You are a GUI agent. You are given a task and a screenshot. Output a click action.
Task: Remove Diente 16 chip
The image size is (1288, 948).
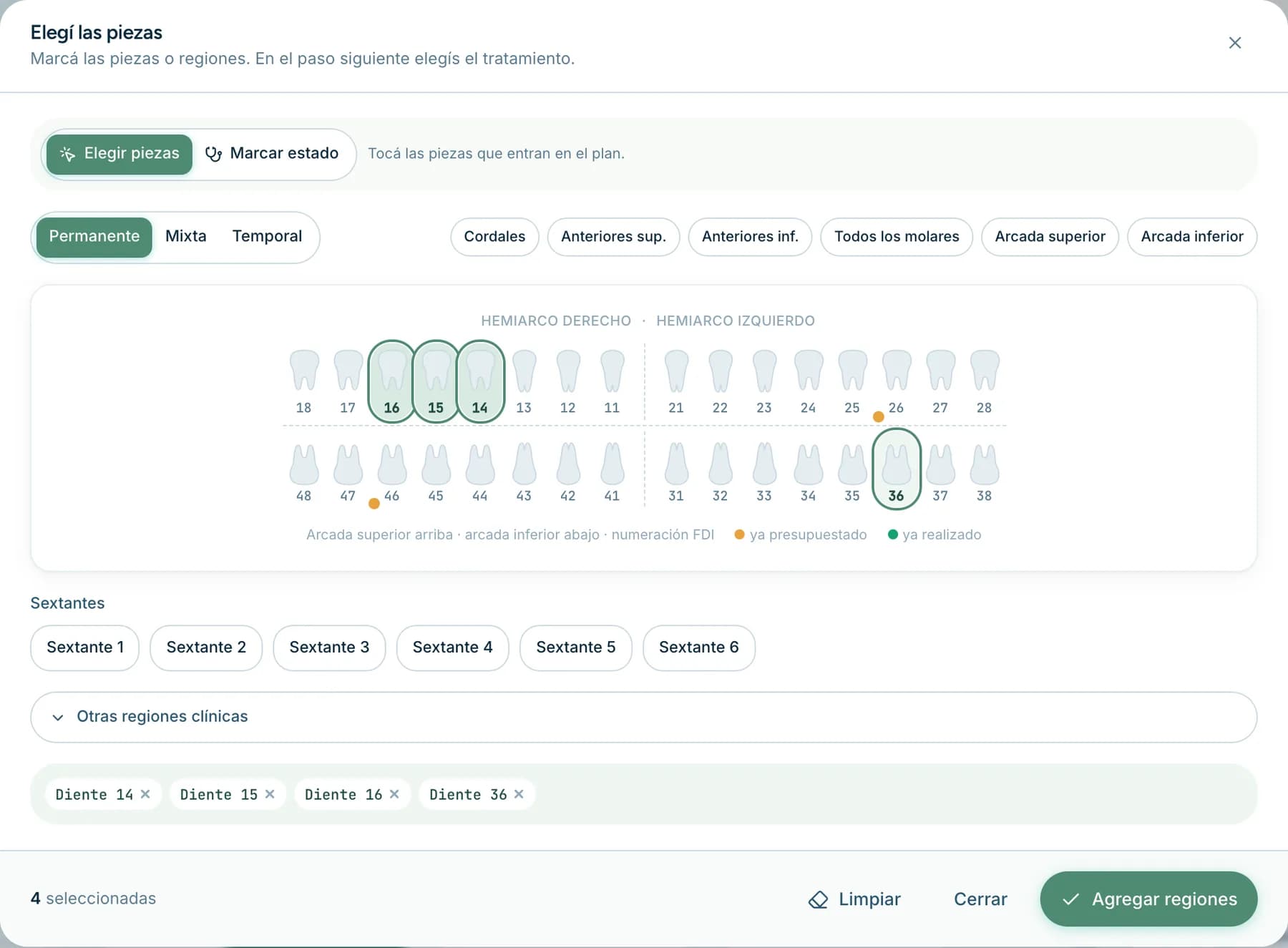394,794
